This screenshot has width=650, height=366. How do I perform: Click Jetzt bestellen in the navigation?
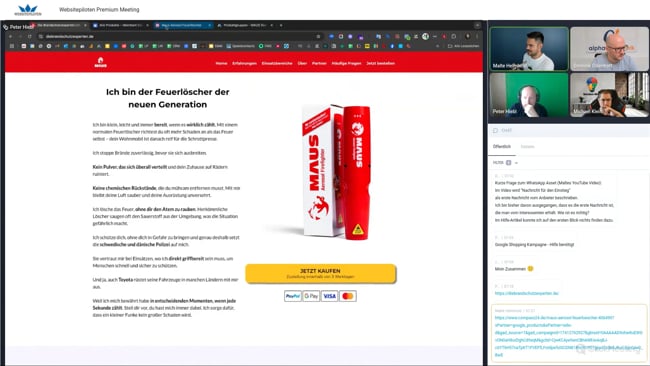[381, 63]
